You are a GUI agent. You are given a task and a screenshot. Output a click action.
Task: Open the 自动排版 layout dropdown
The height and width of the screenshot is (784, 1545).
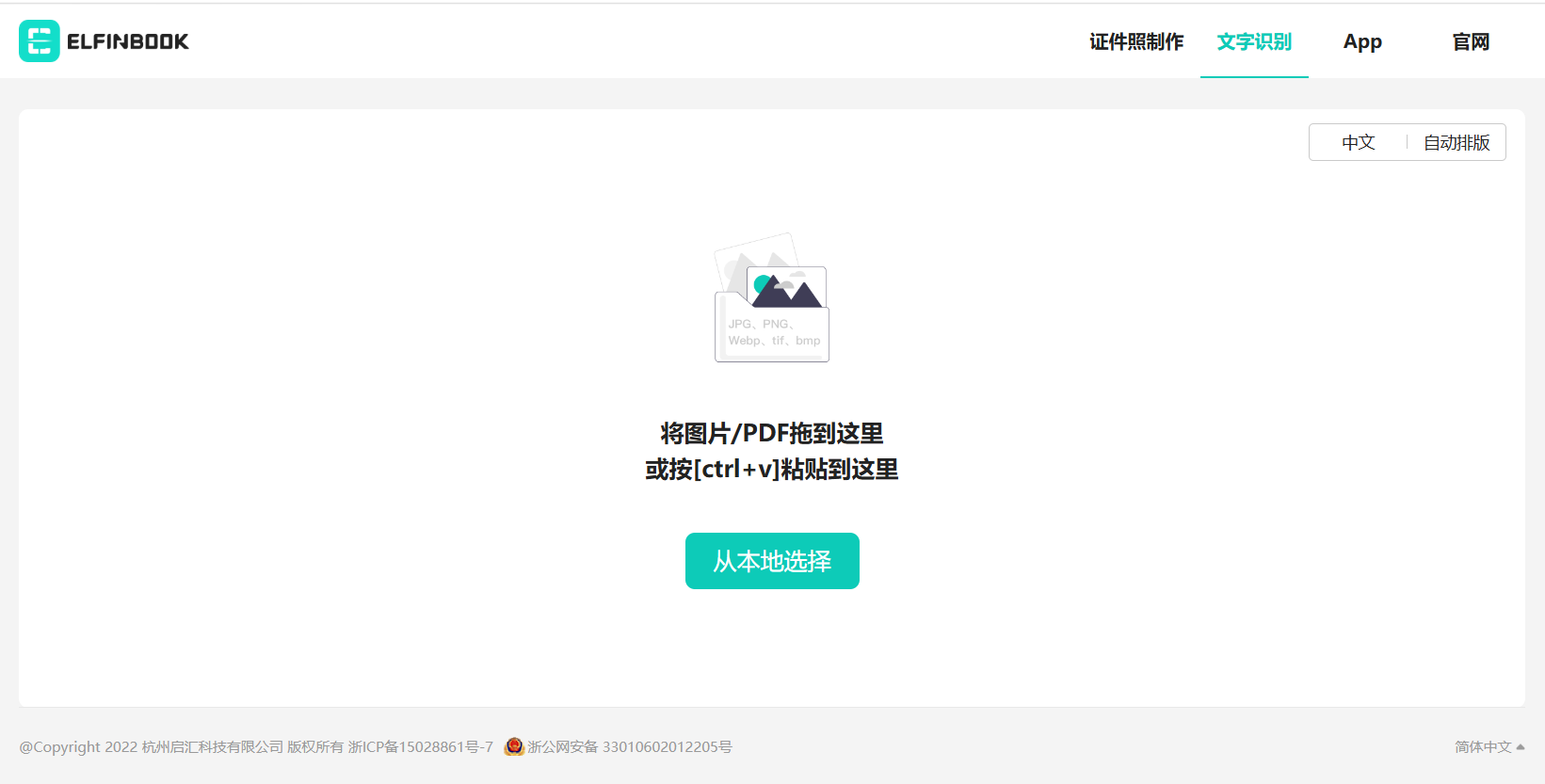point(1456,142)
